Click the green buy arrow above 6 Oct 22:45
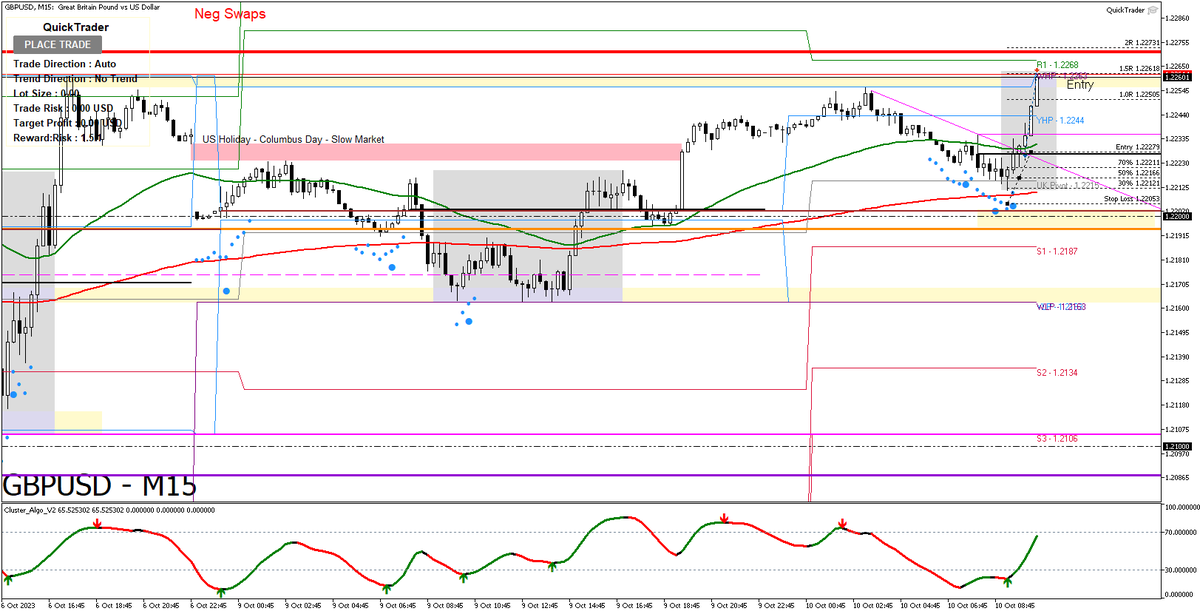The image size is (1200, 614). point(220,591)
